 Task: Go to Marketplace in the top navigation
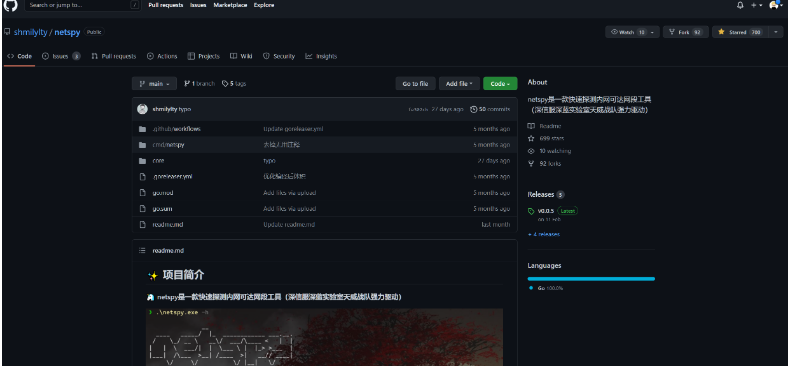pos(230,5)
